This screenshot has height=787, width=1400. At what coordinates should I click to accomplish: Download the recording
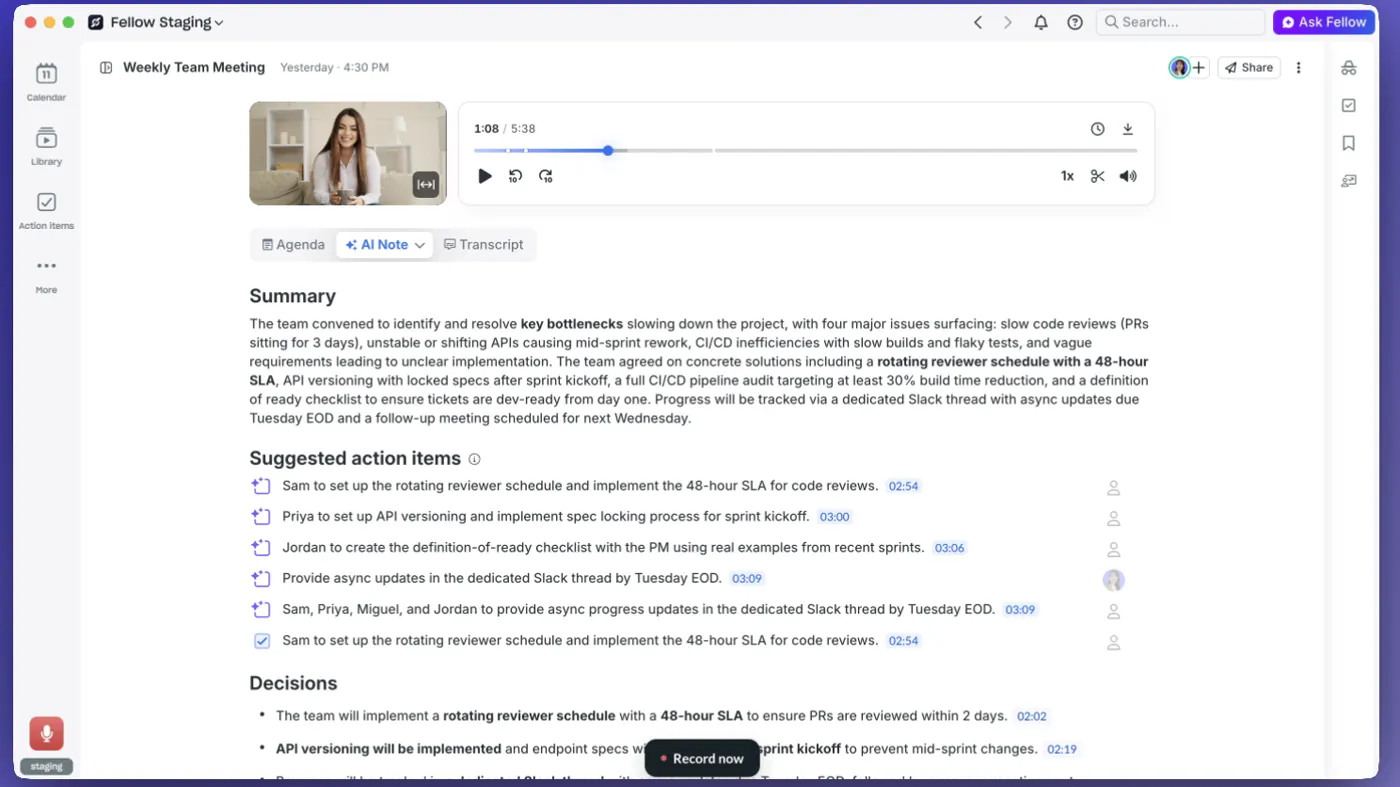[x=1128, y=129]
